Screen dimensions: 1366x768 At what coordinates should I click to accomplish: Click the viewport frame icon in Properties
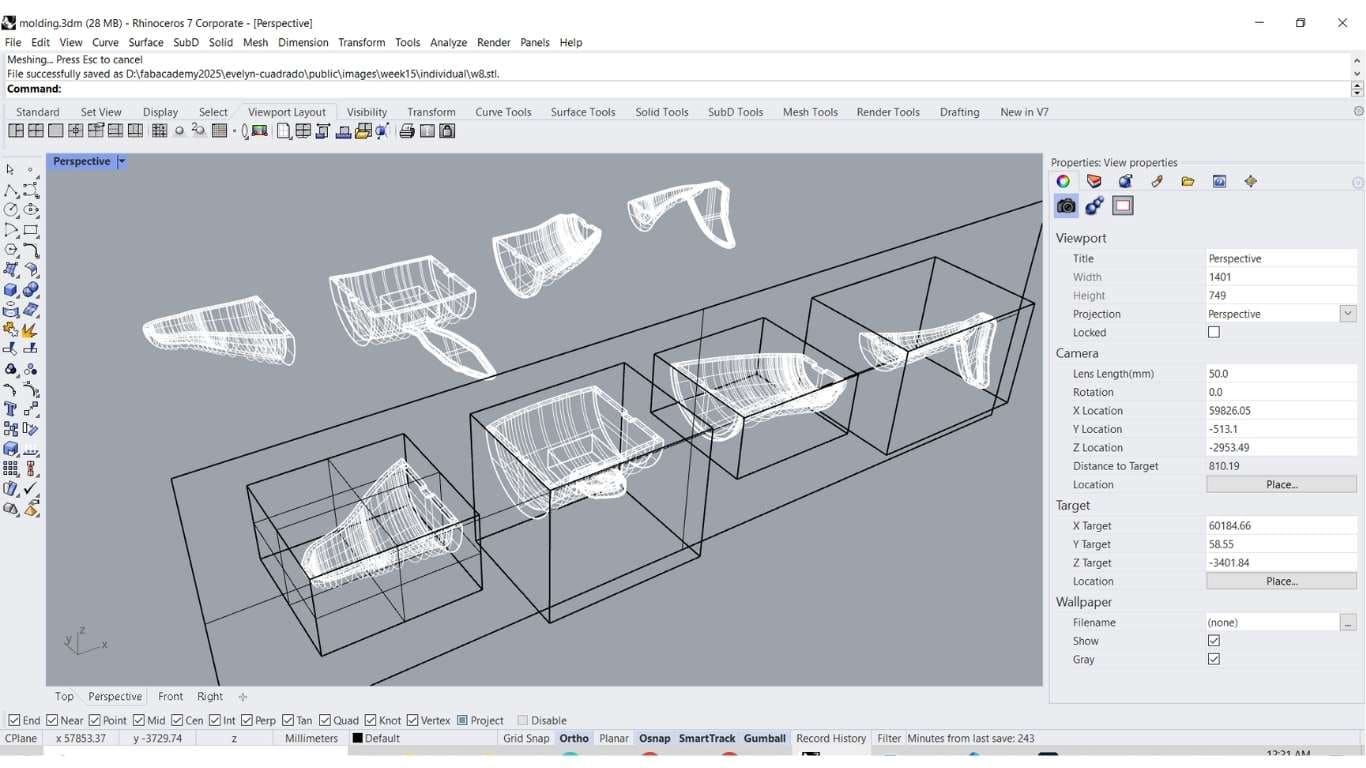[x=1123, y=206]
